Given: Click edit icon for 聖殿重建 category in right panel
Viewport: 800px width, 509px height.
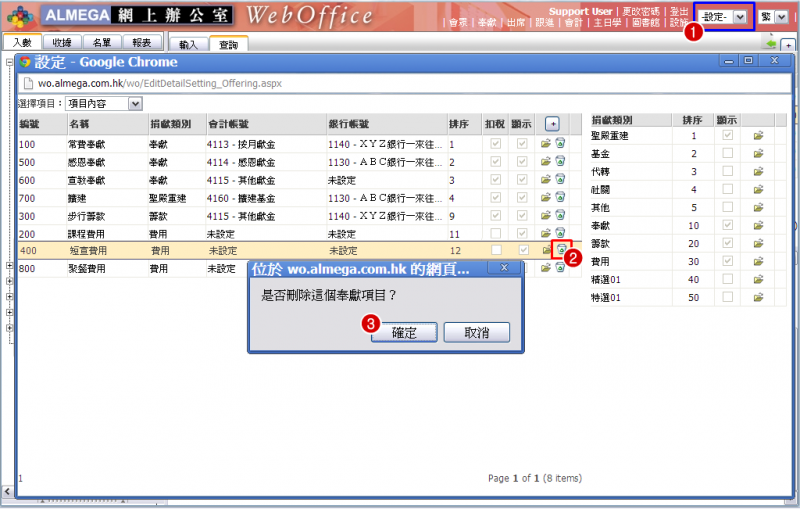Looking at the screenshot, I should pyautogui.click(x=759, y=135).
